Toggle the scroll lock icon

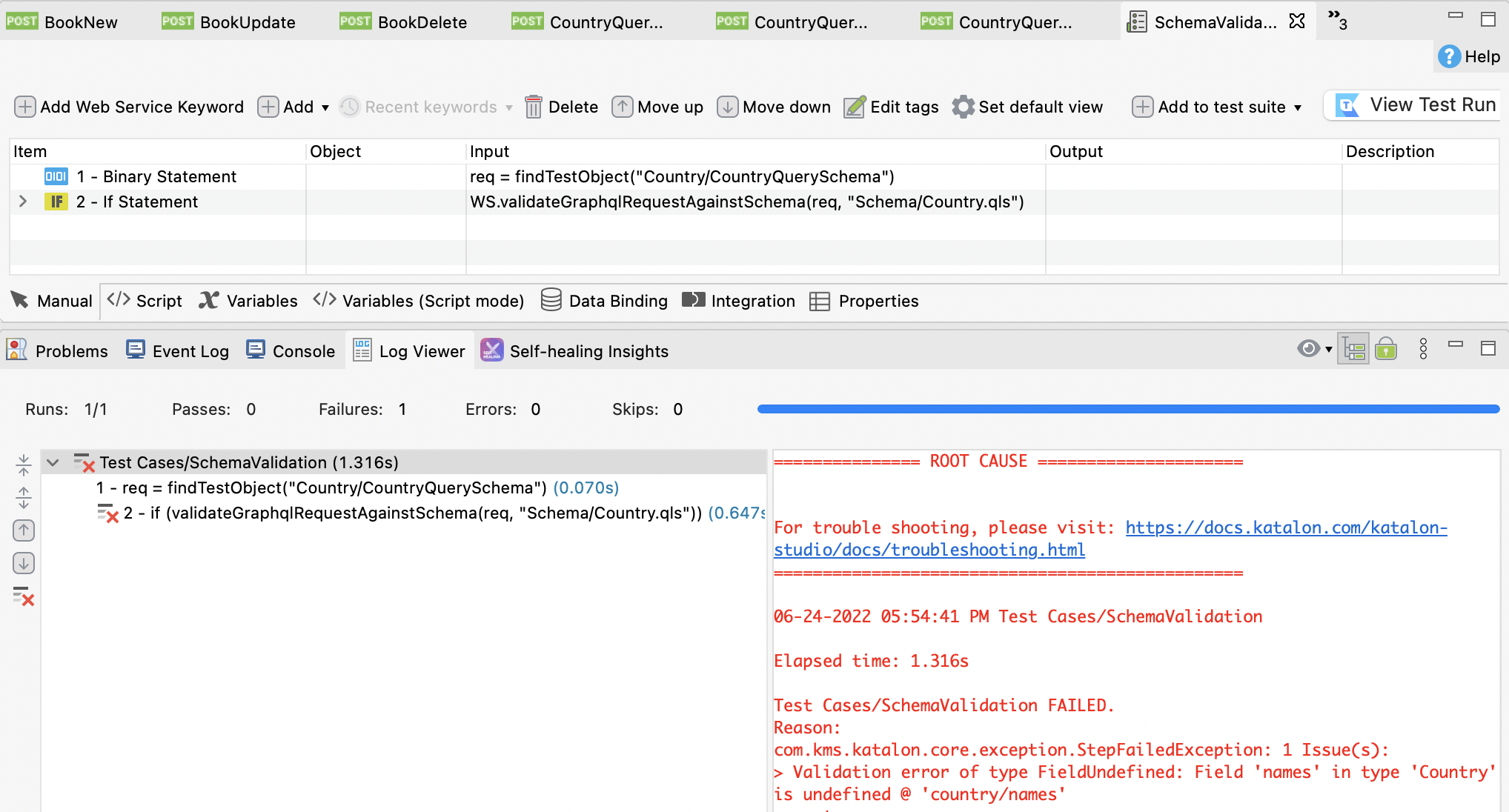point(1386,349)
